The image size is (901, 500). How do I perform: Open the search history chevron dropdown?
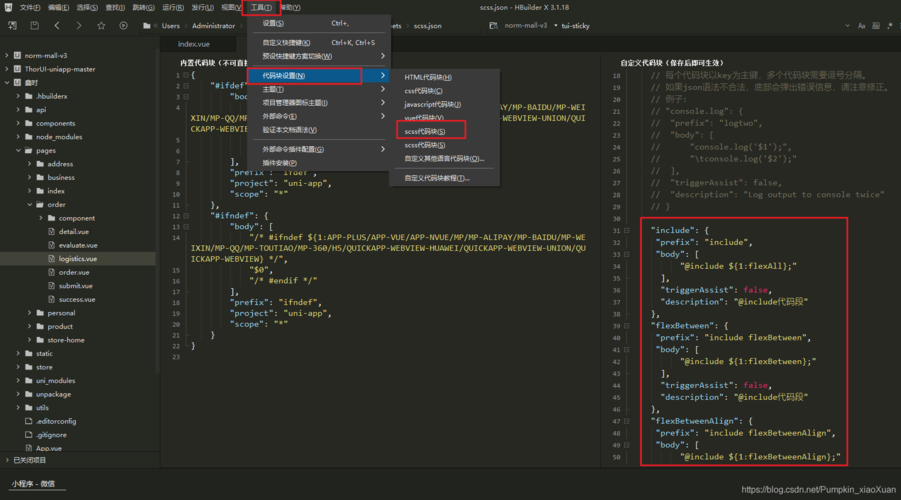[847, 26]
